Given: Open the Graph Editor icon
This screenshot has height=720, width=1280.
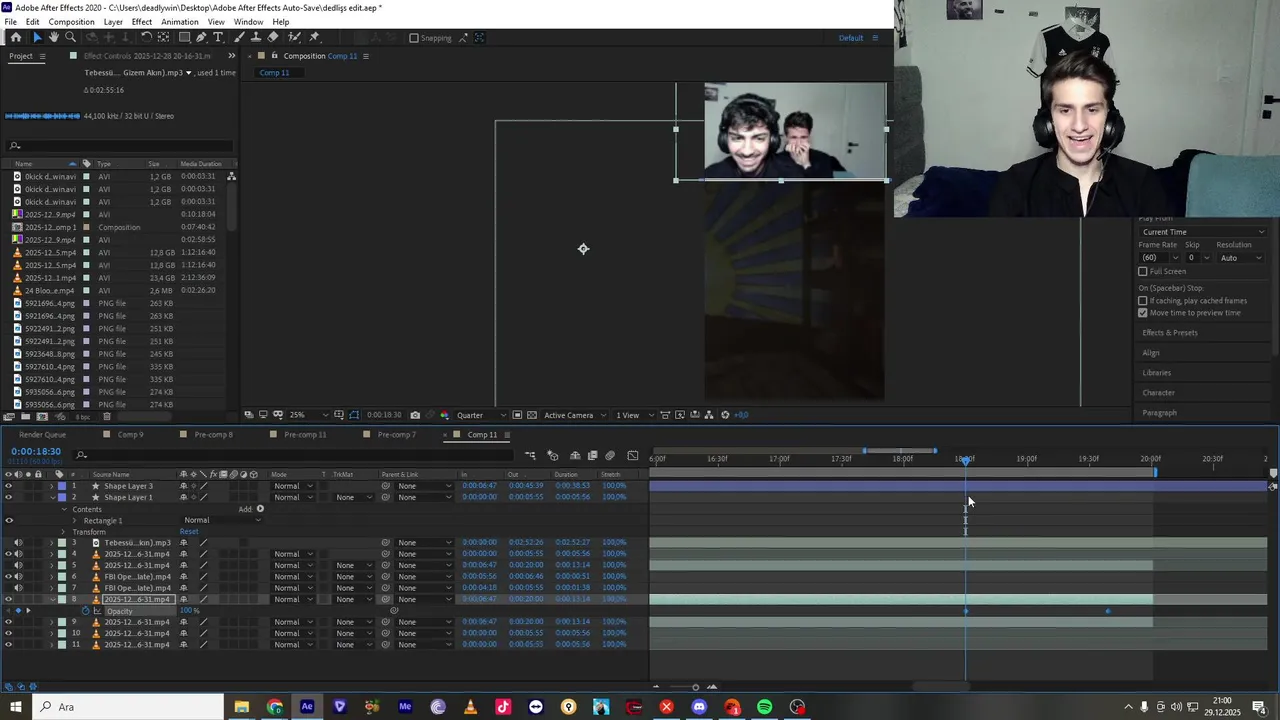Looking at the screenshot, I should point(633,456).
